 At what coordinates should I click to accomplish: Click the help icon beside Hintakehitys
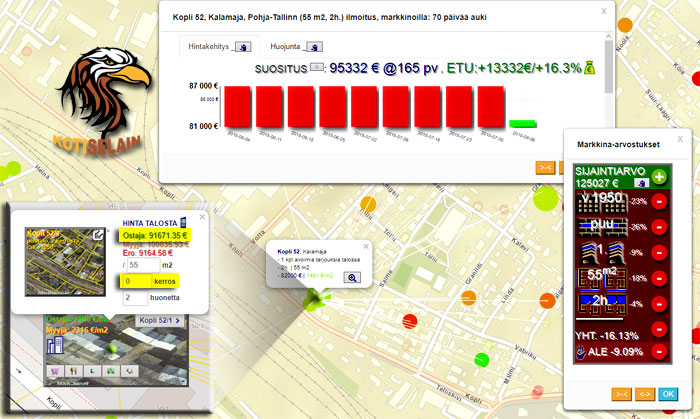(x=243, y=47)
